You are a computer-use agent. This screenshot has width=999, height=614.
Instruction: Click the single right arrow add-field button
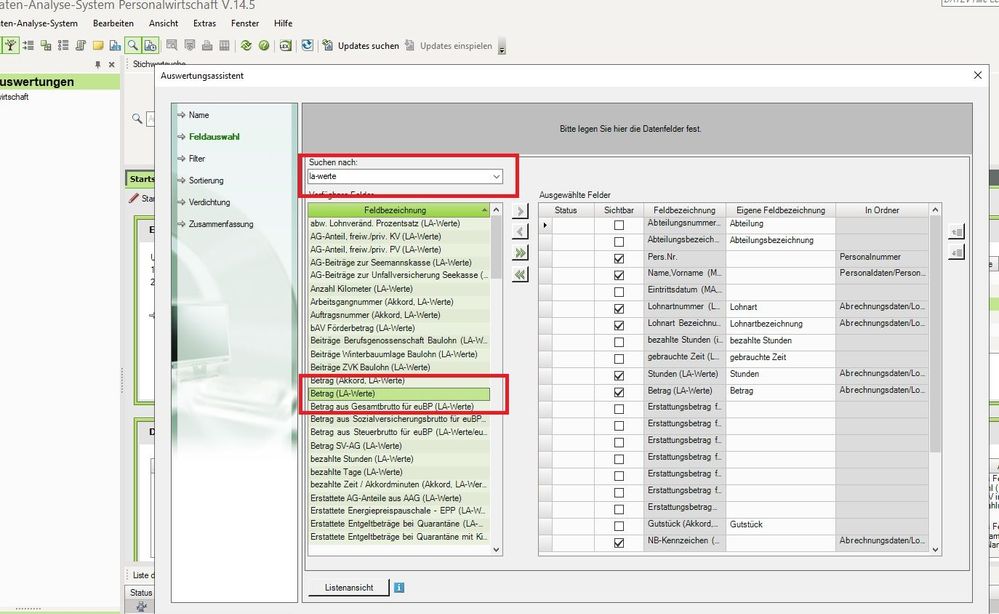click(520, 211)
